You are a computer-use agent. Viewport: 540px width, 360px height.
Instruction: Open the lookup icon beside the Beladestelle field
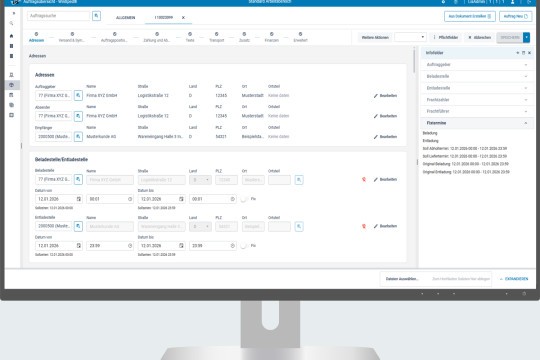pyautogui.click(x=78, y=179)
